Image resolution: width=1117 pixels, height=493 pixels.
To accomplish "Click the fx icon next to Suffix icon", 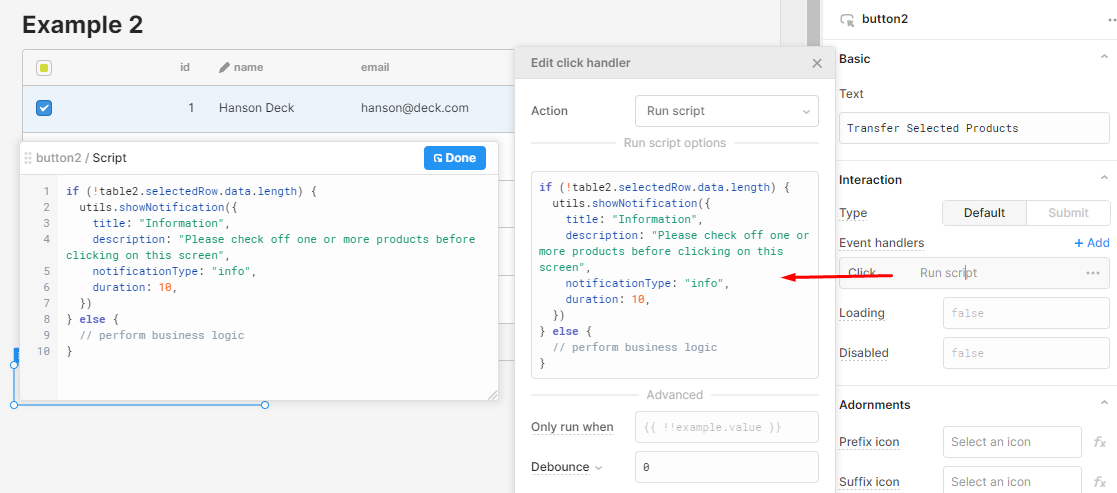I will [x=1099, y=482].
